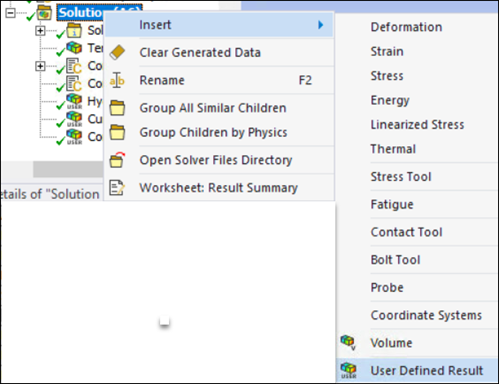
Task: Select the Hy user-defined result tree item
Action: click(84, 101)
